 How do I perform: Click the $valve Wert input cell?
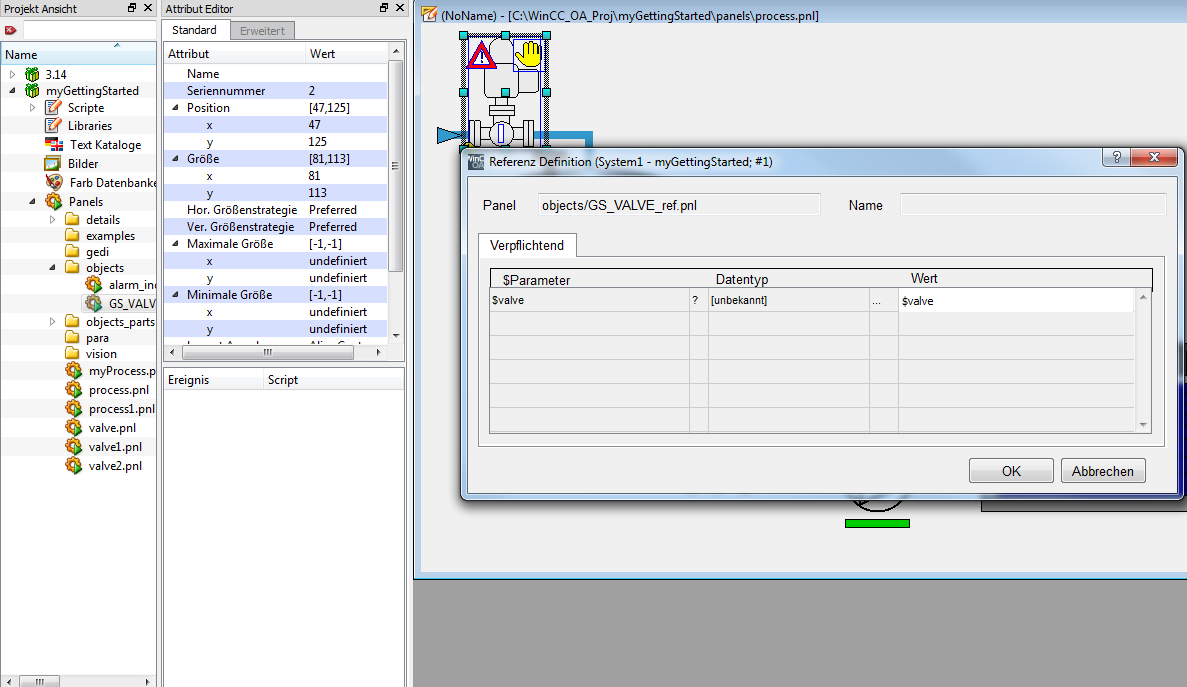[1015, 300]
